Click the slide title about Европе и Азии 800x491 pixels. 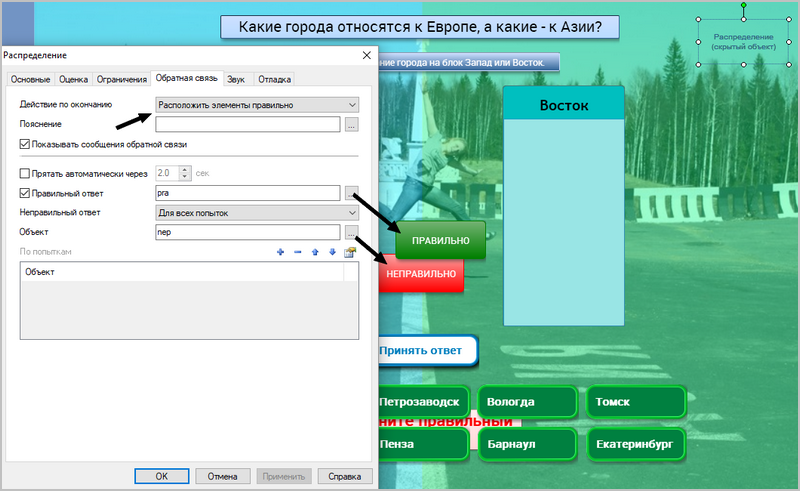420,27
